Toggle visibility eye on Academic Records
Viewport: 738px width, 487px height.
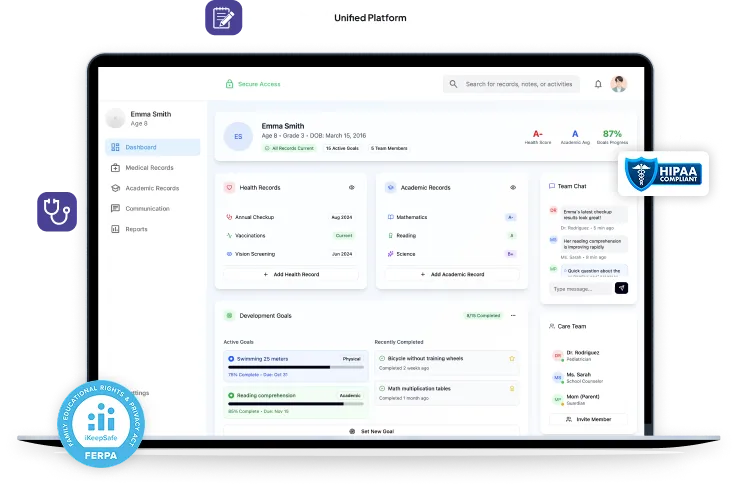point(513,187)
